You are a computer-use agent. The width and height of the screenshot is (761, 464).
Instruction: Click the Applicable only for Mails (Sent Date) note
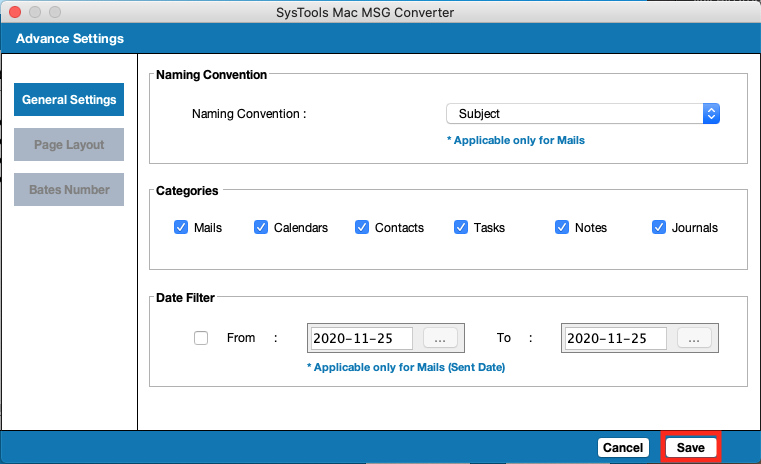406,367
